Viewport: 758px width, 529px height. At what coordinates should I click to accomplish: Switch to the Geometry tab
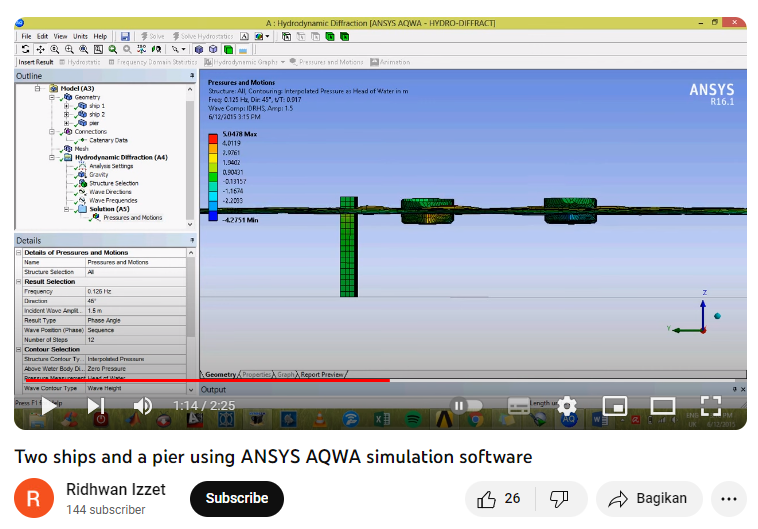point(220,374)
